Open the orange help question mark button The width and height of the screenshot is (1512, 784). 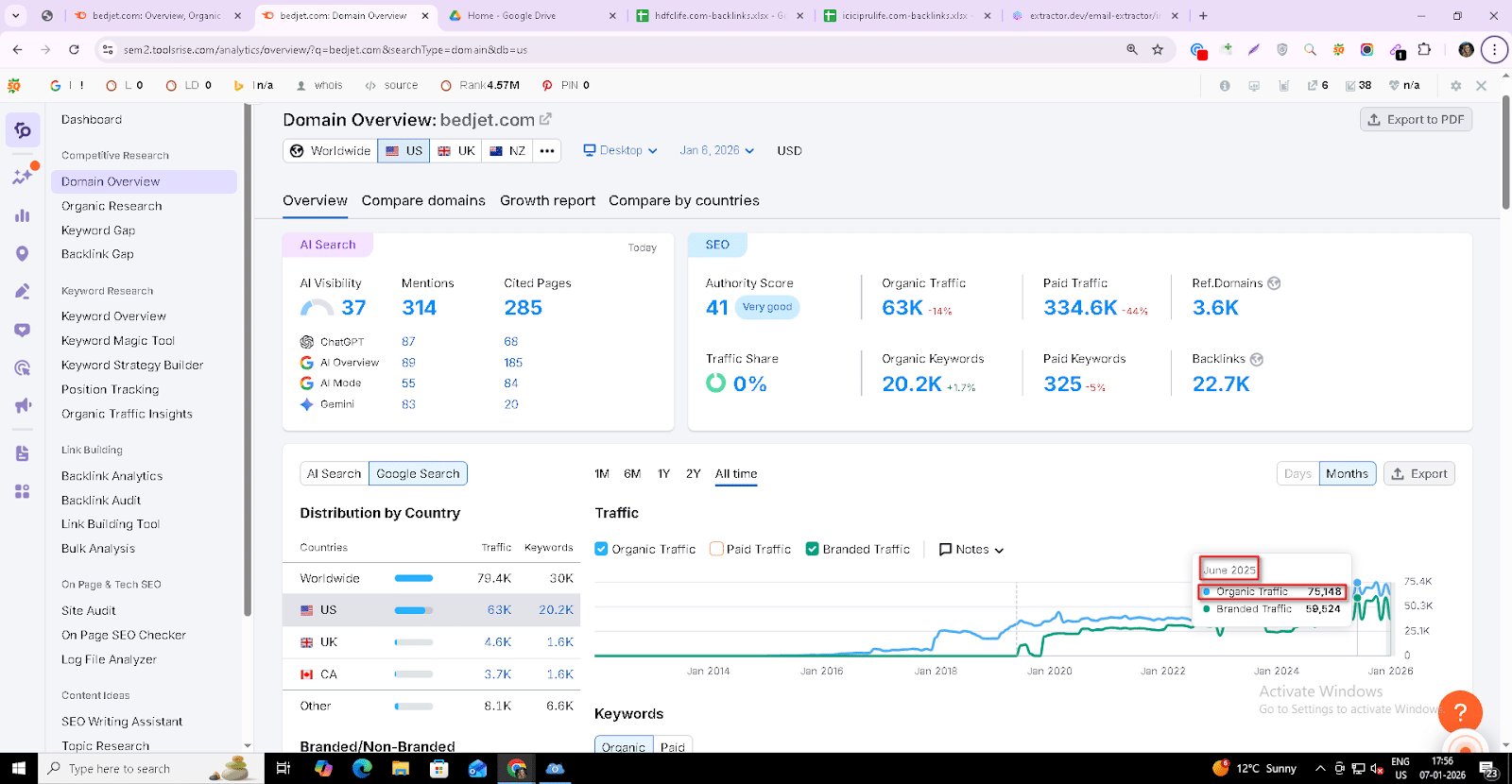click(x=1460, y=712)
